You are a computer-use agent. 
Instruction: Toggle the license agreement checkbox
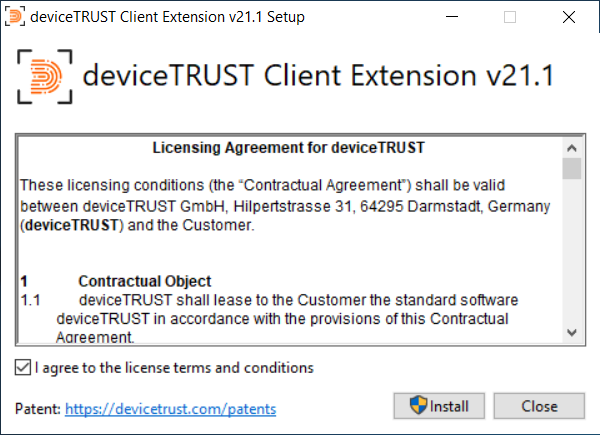click(x=23, y=368)
